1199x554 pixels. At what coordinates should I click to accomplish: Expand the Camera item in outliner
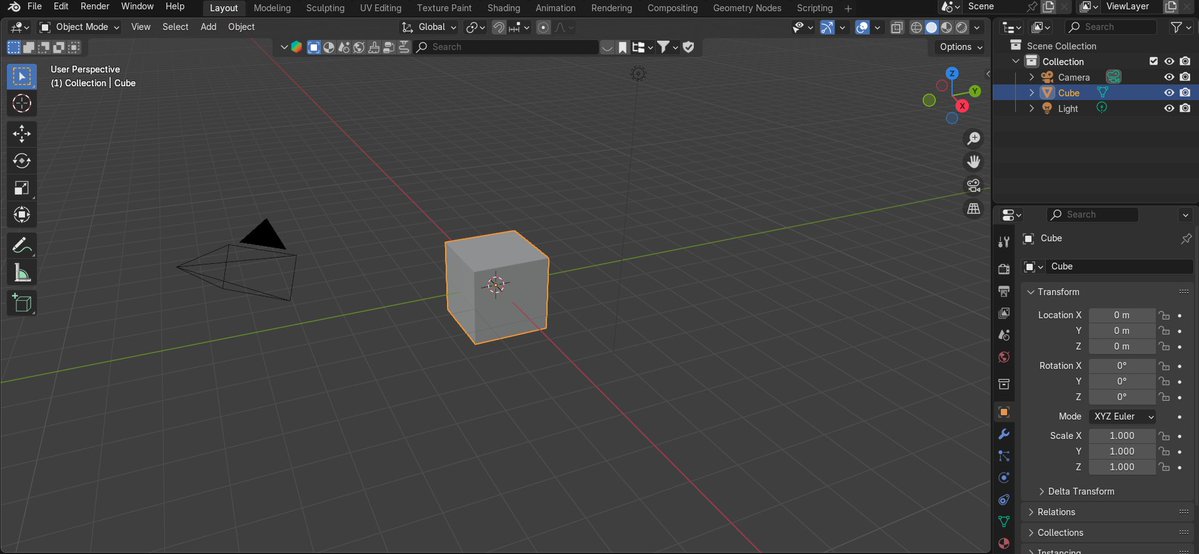1032,77
